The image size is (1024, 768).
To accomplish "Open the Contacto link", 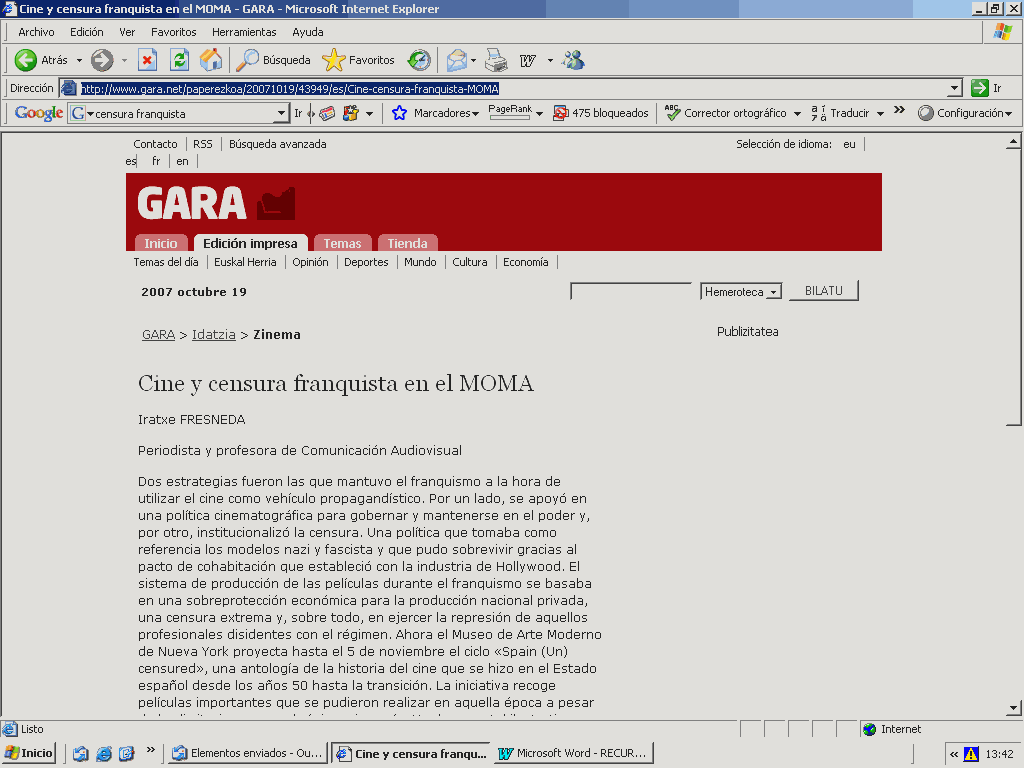I will click(155, 144).
